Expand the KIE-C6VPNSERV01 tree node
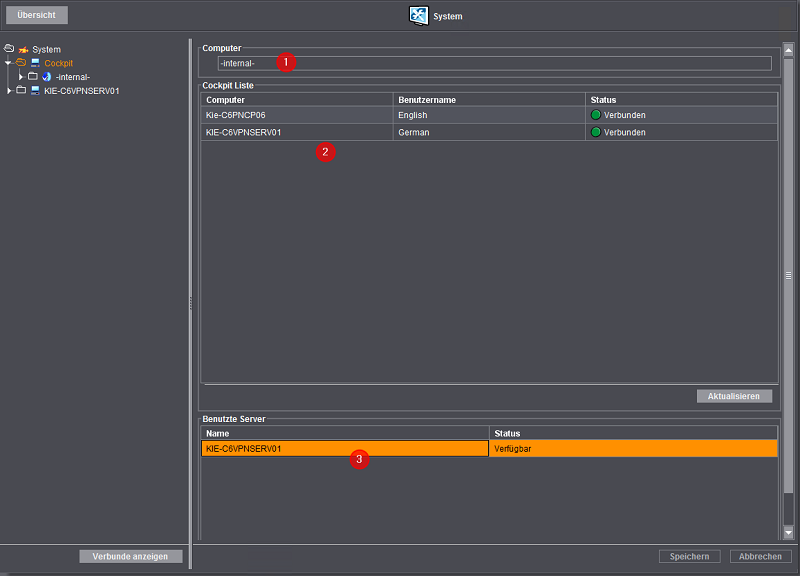The width and height of the screenshot is (800, 576). click(9, 90)
